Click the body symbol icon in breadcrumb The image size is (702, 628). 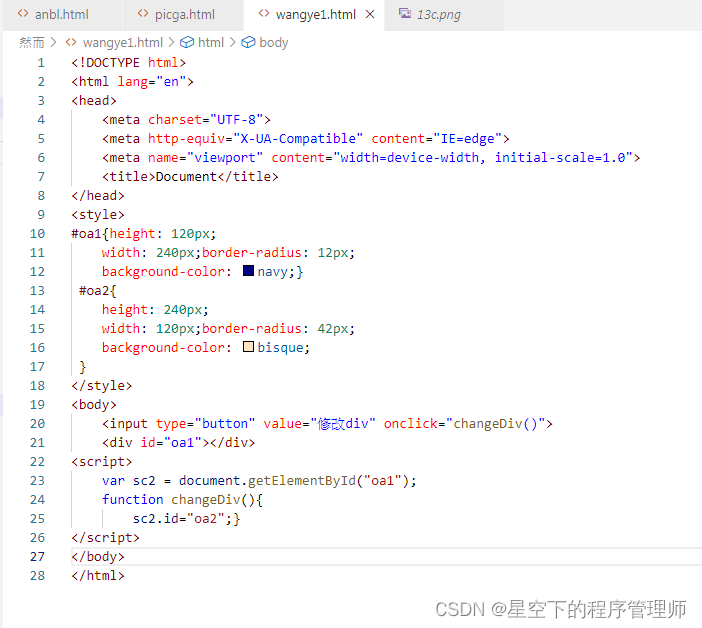248,43
